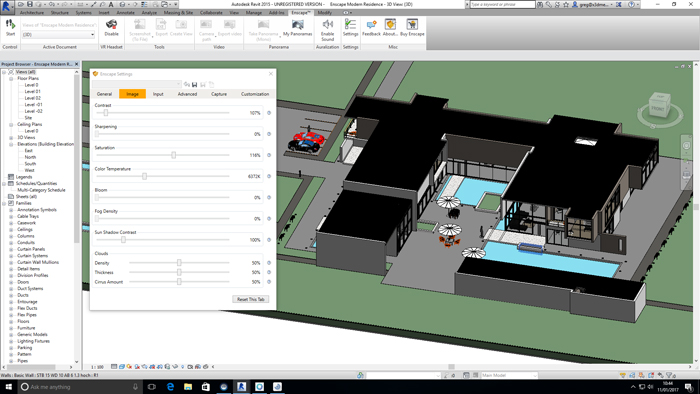Open File Explorer from the taskbar
The width and height of the screenshot is (700, 394).
point(188,386)
